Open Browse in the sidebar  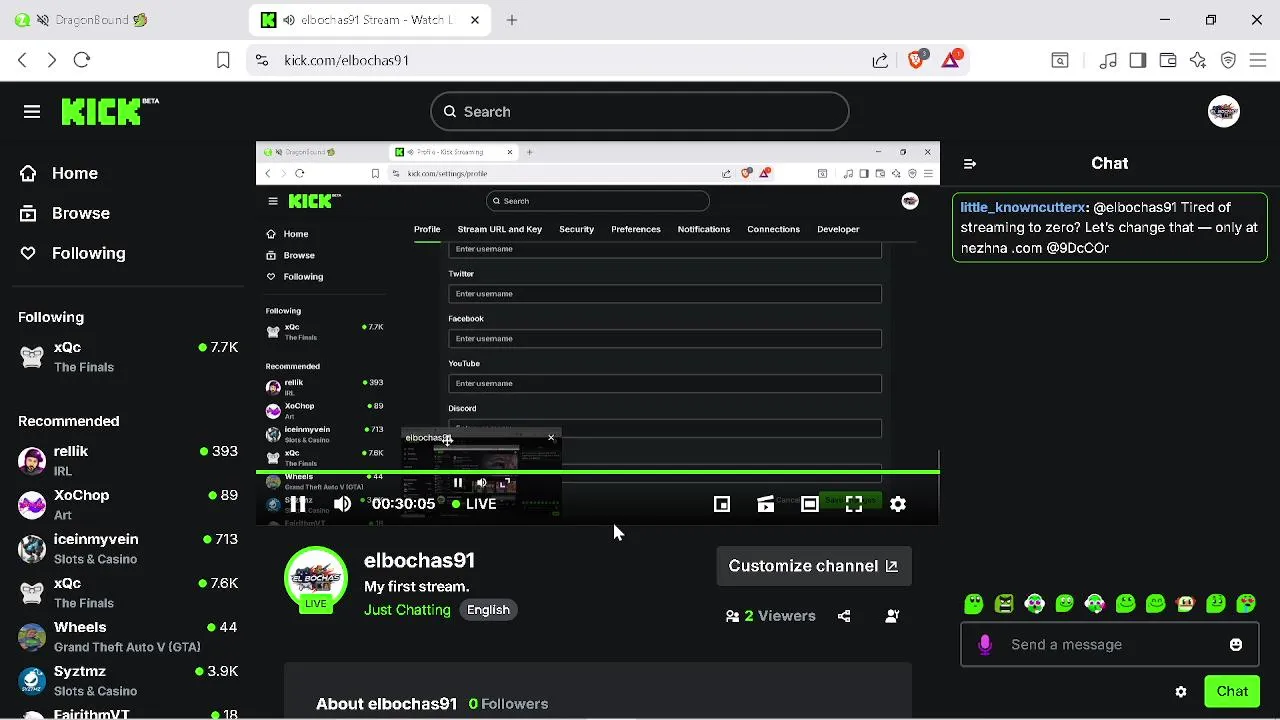(x=66, y=213)
